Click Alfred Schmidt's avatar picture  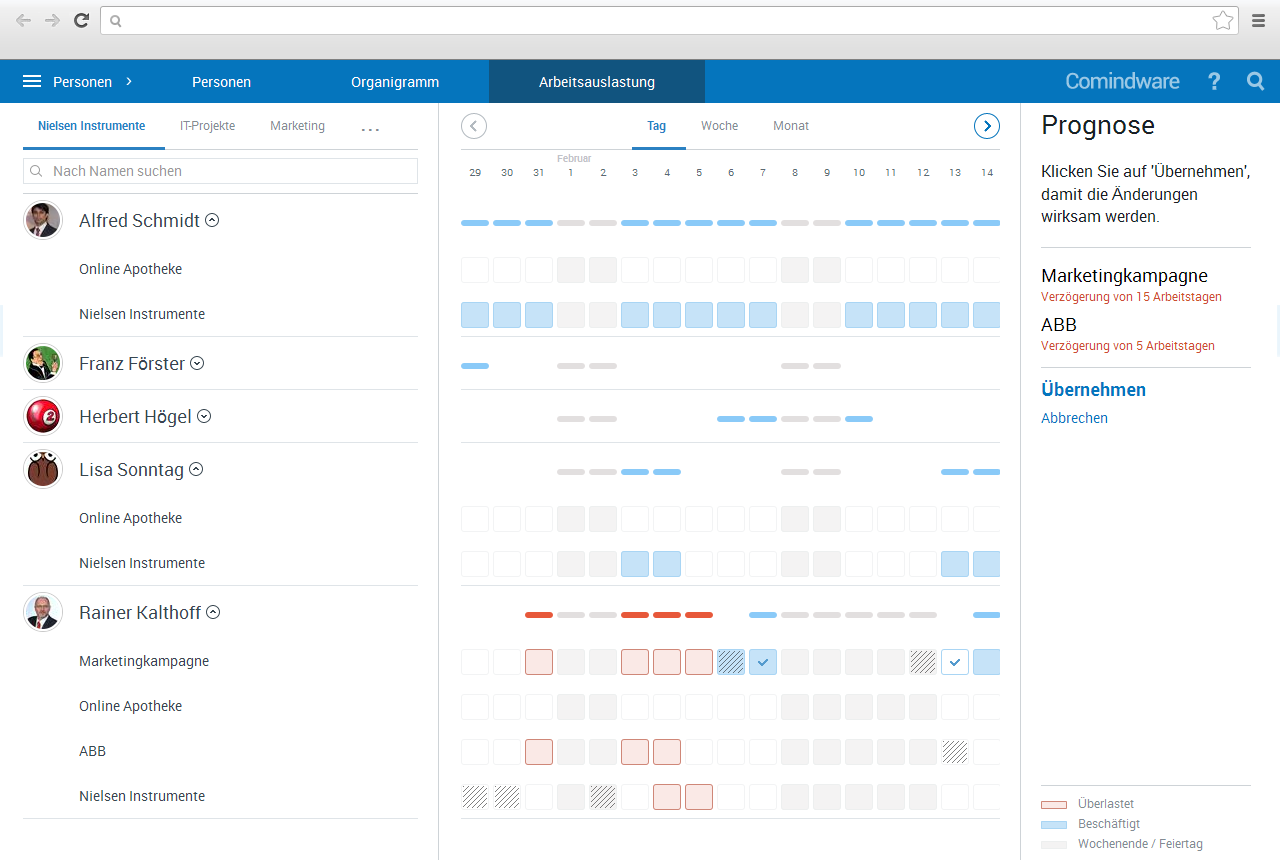(x=43, y=220)
